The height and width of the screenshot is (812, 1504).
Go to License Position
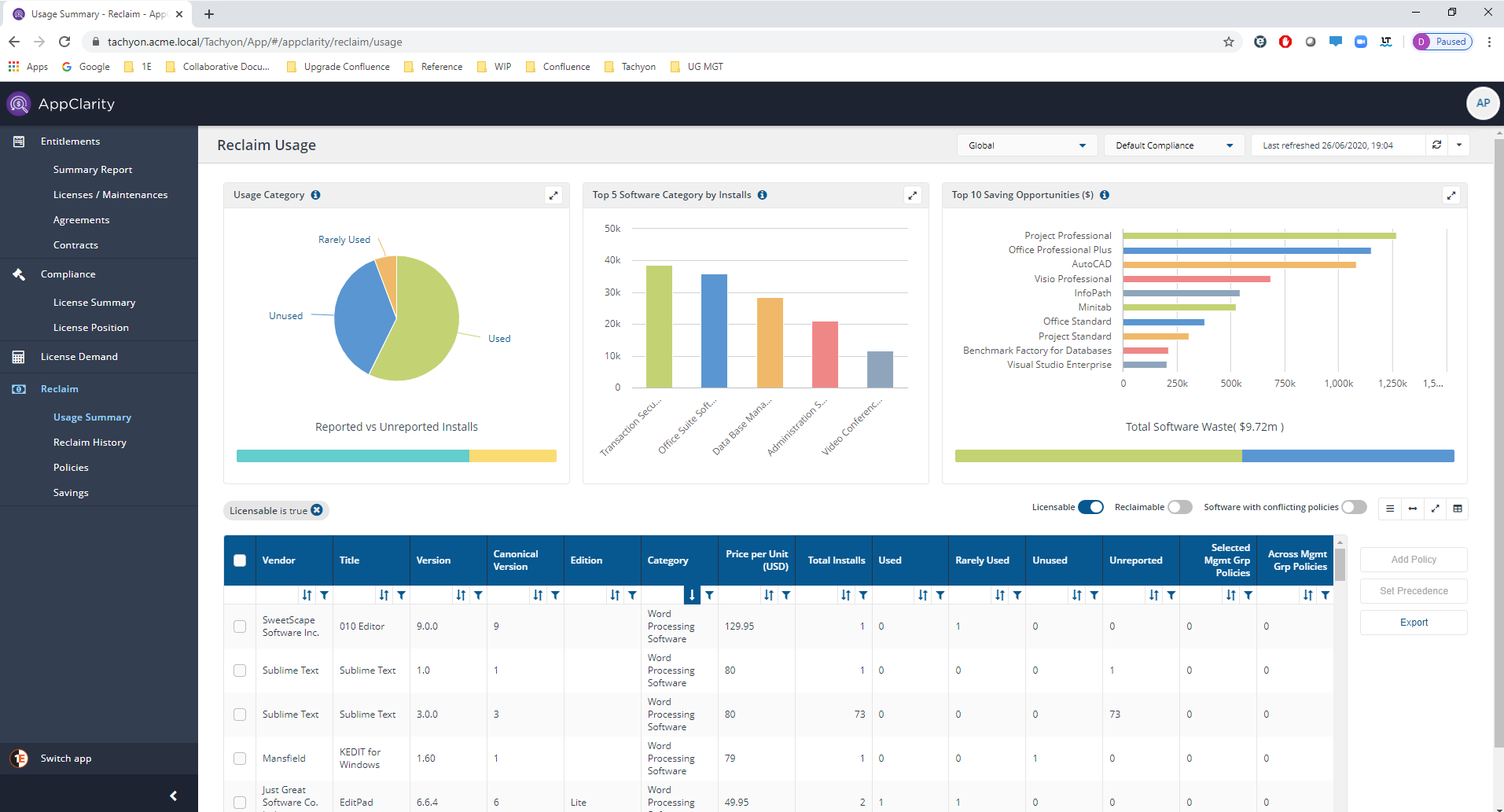click(x=91, y=328)
